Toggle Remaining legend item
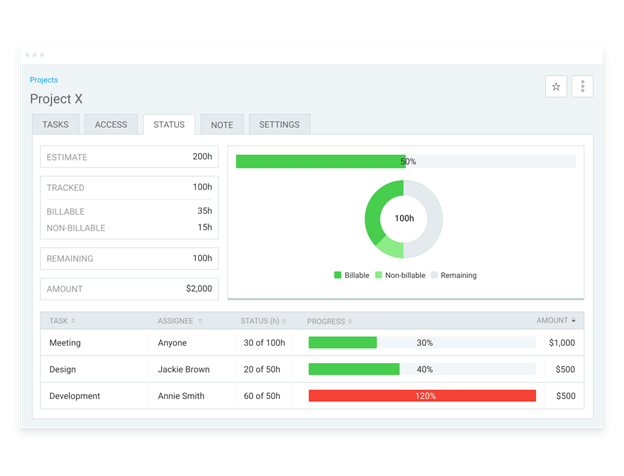Image resolution: width=624 pixels, height=476 pixels. [454, 275]
